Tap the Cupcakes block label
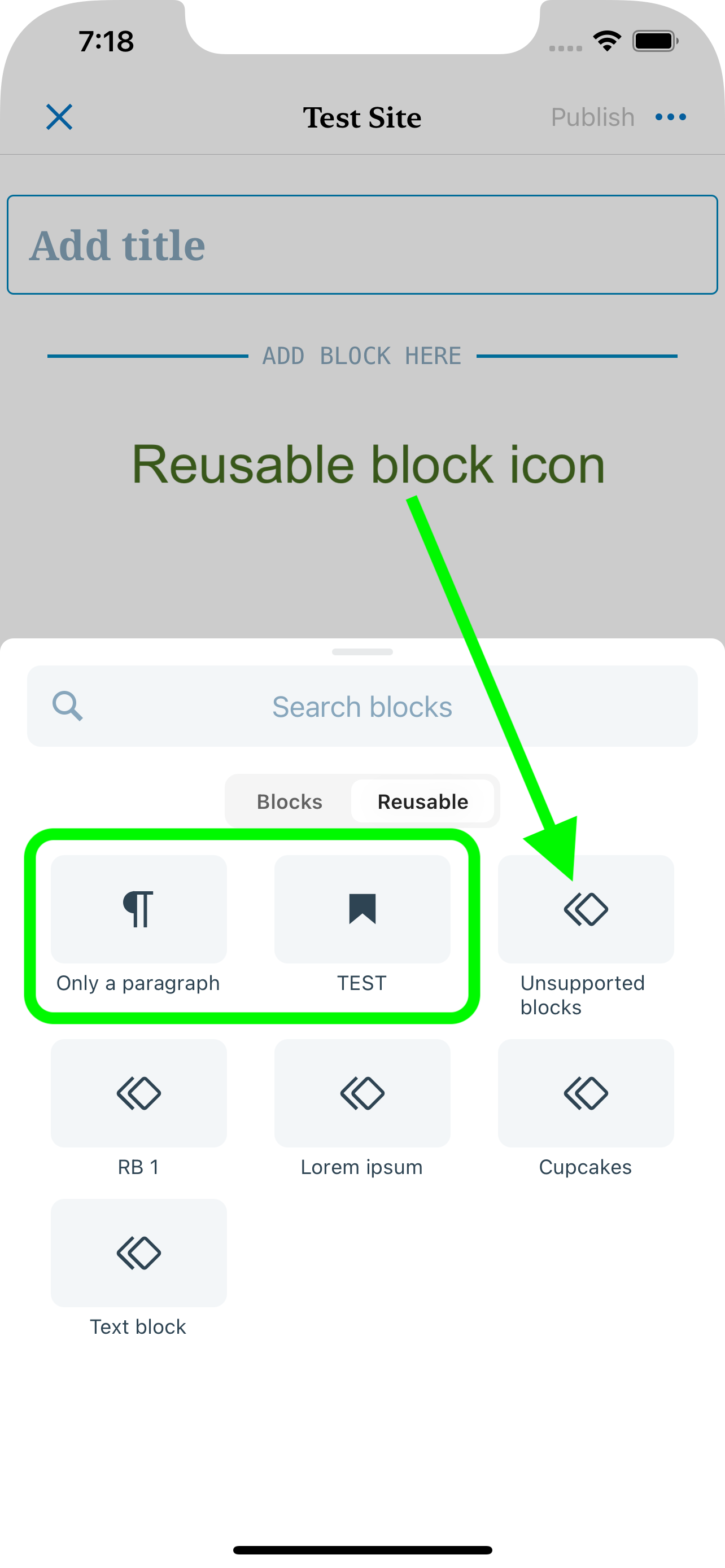The image size is (725, 1568). pyautogui.click(x=586, y=1166)
